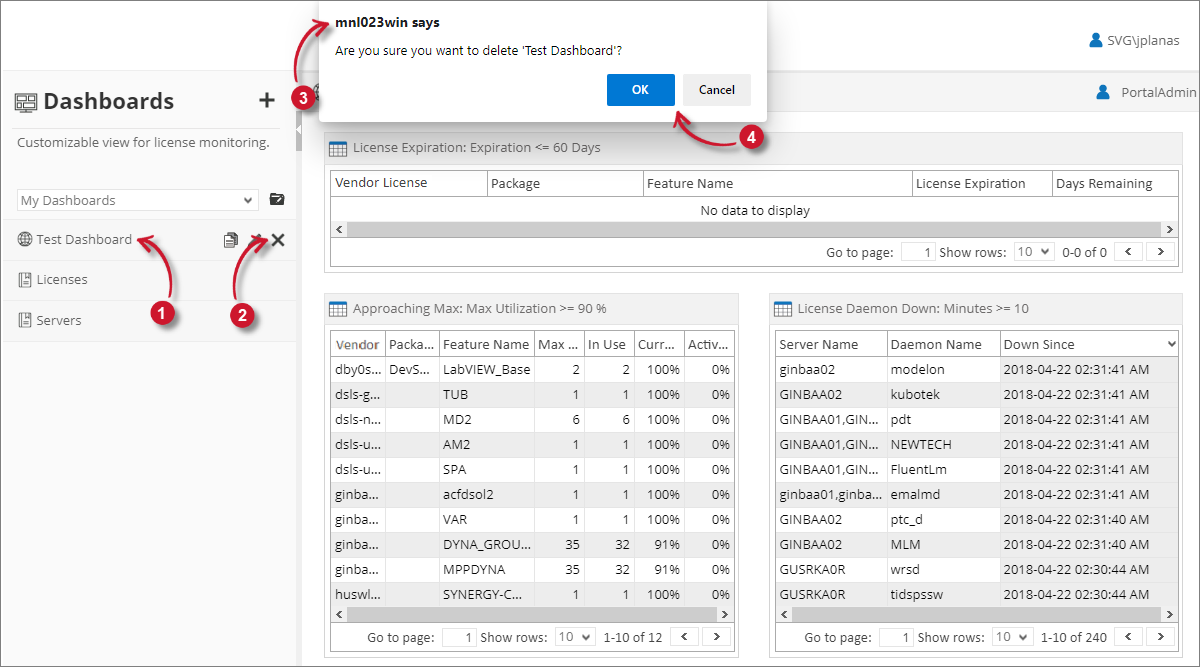The height and width of the screenshot is (667, 1200).
Task: Select the kubotek daemon cell
Action: coord(943,394)
